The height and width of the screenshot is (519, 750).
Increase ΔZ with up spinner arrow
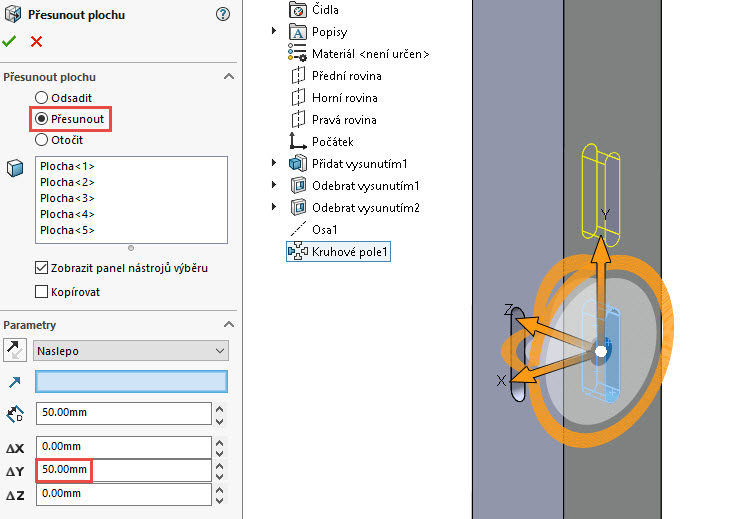220,490
